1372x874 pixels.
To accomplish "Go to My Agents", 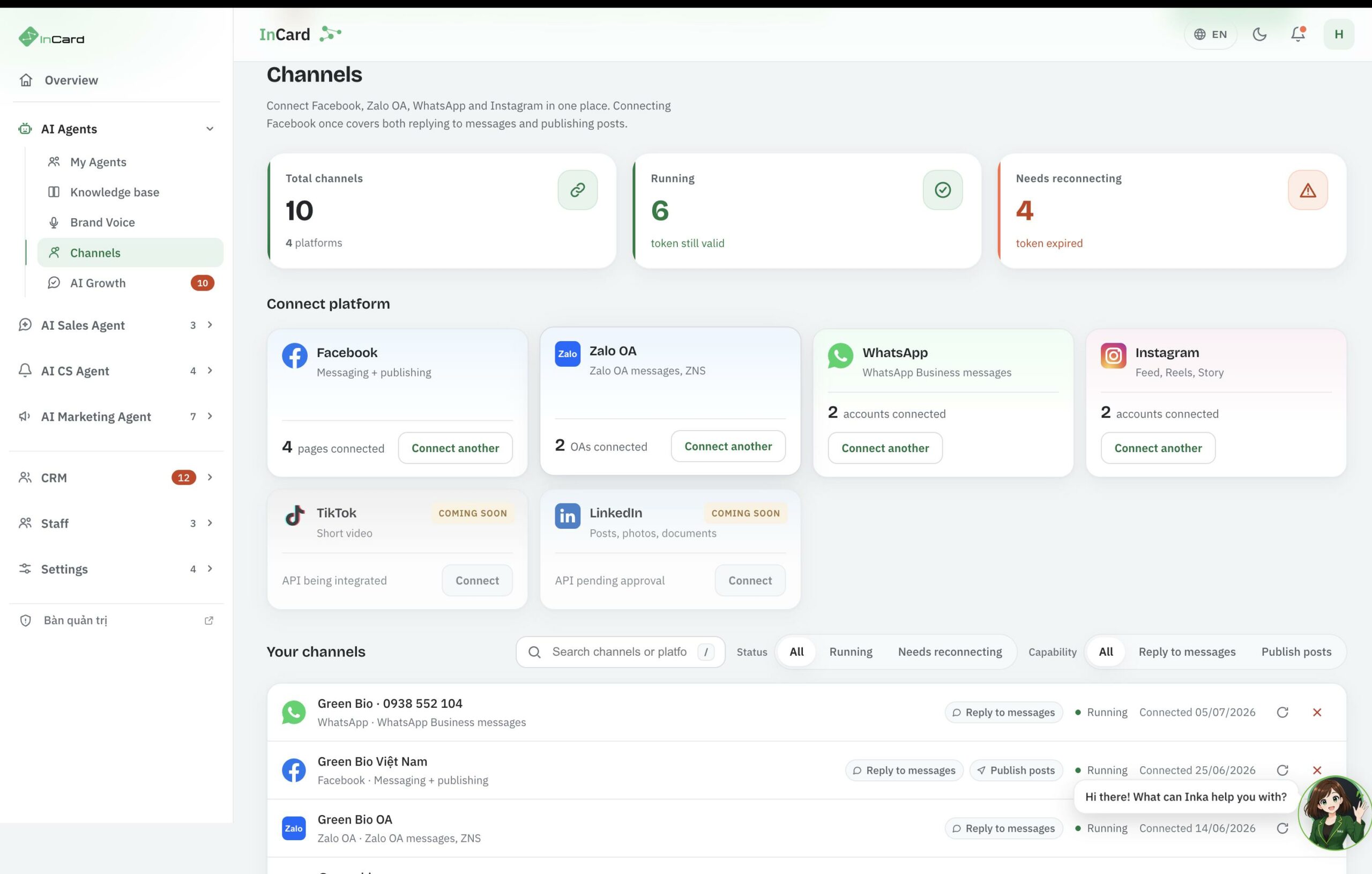I will [x=130, y=162].
